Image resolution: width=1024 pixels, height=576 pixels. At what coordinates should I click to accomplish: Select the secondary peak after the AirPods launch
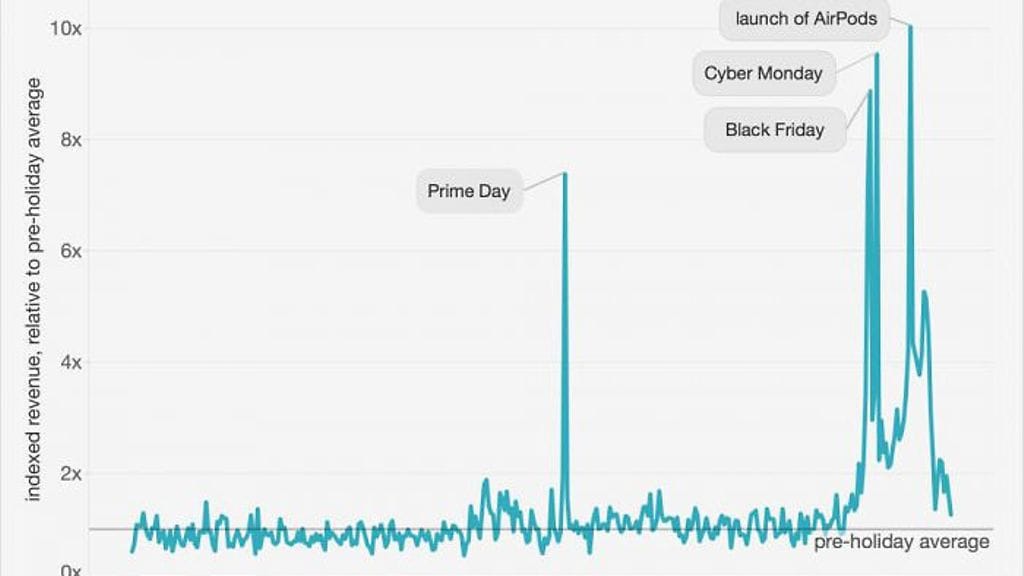click(924, 292)
